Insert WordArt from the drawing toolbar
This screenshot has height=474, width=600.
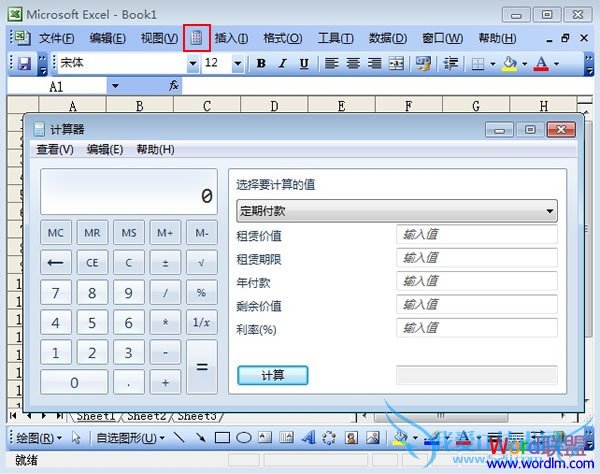307,438
